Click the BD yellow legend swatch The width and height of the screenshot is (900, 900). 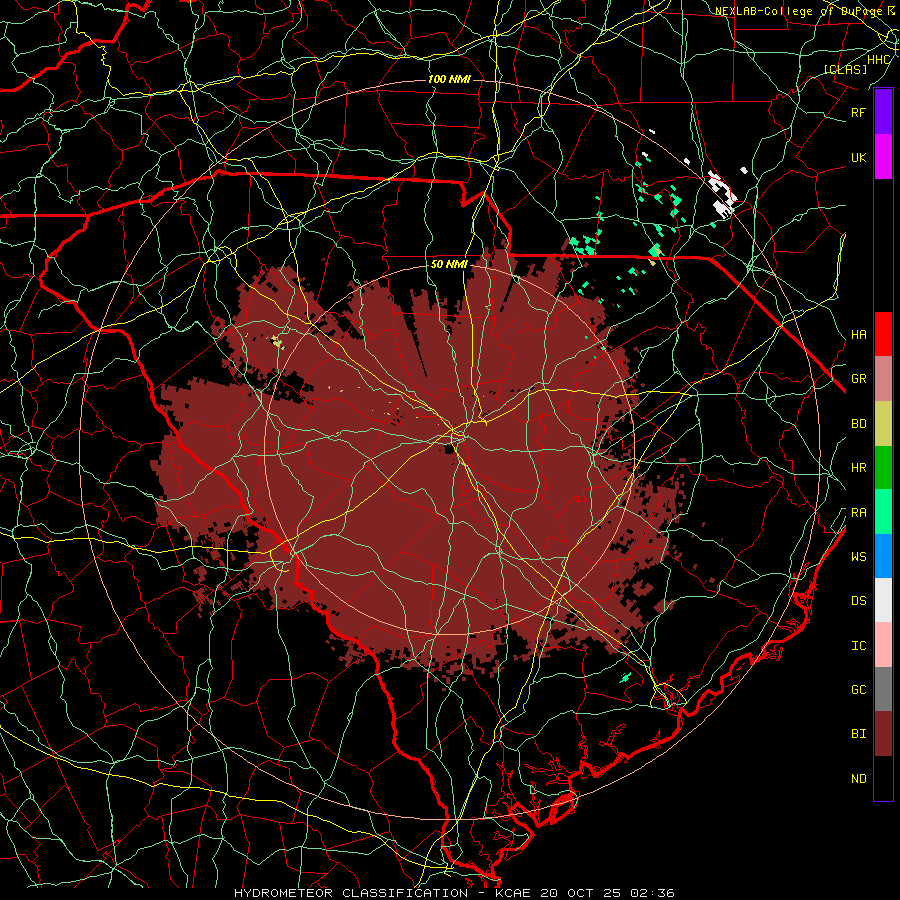pos(883,424)
